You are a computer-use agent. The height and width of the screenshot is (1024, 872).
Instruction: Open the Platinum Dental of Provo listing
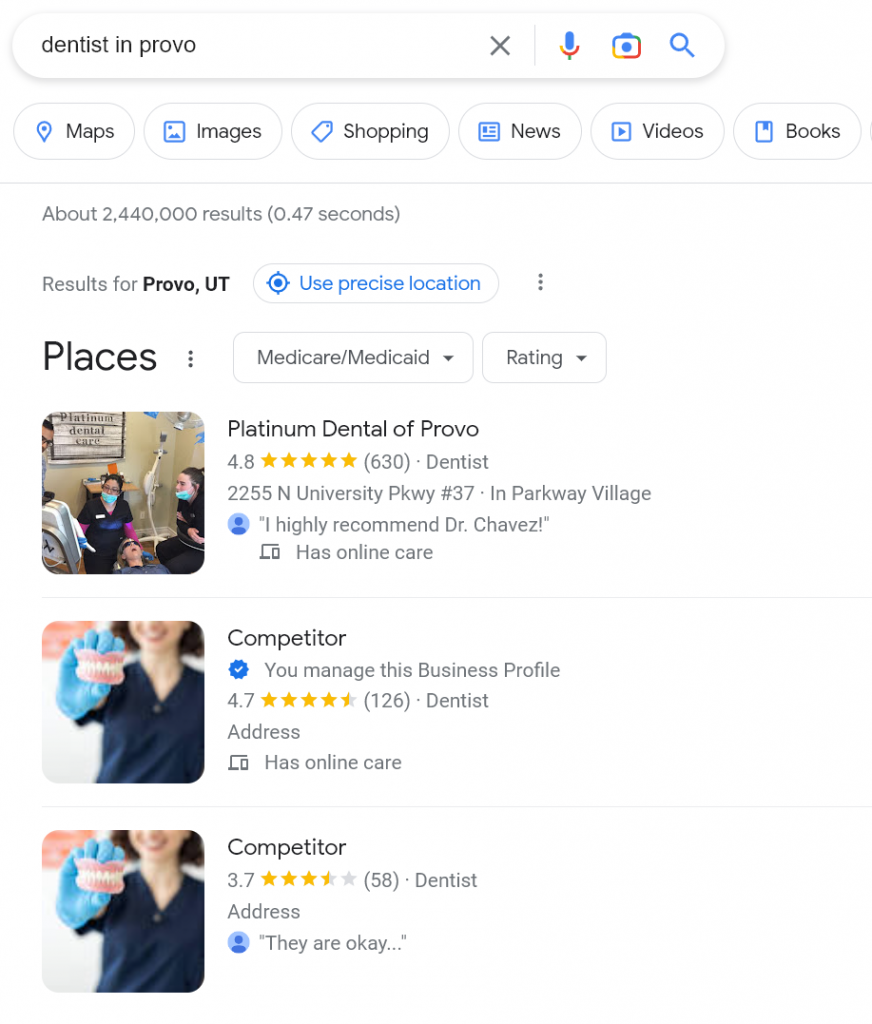click(x=353, y=429)
